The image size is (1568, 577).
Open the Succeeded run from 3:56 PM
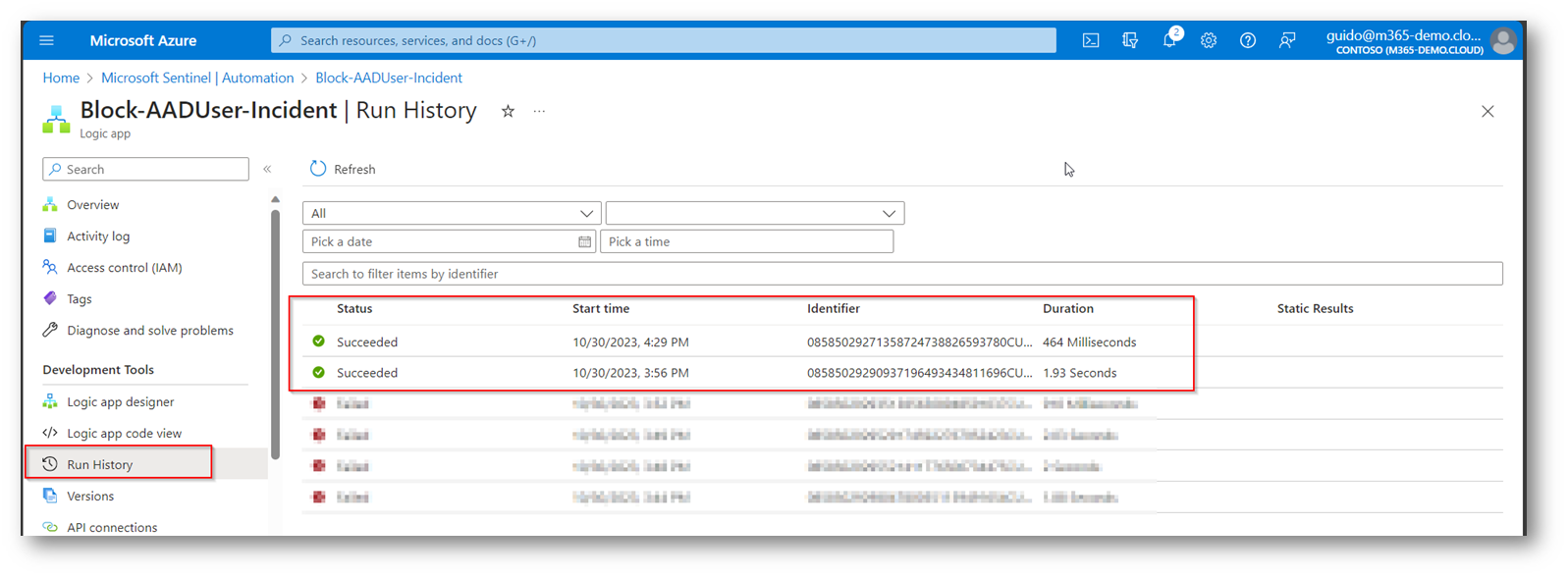pos(367,372)
